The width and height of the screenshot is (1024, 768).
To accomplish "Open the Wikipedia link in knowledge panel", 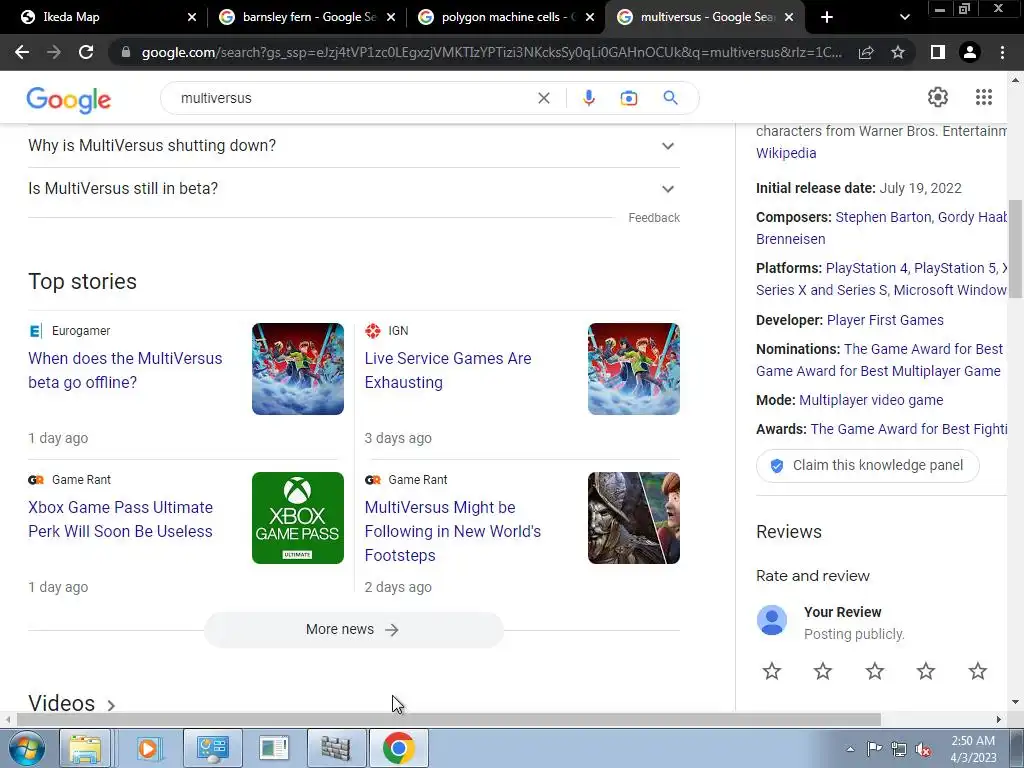I will (x=786, y=153).
